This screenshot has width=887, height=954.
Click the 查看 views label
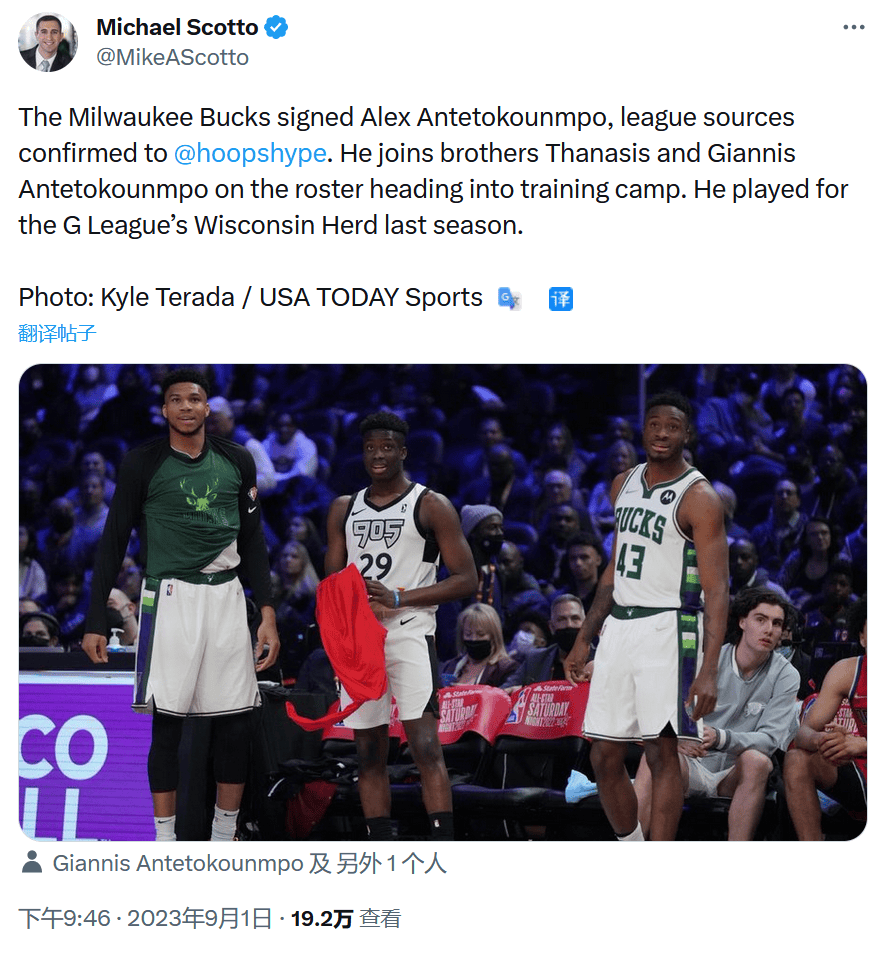click(380, 918)
